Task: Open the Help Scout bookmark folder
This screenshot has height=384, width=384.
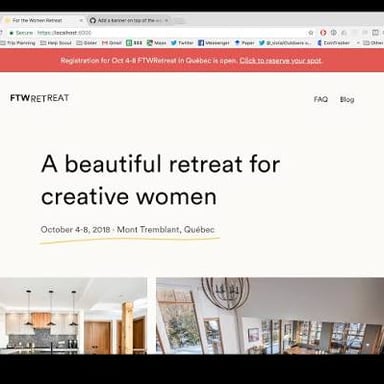Action: click(56, 43)
